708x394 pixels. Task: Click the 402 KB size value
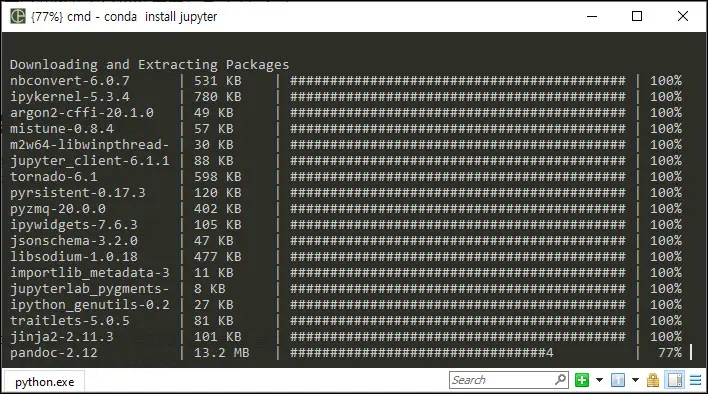tap(218, 209)
